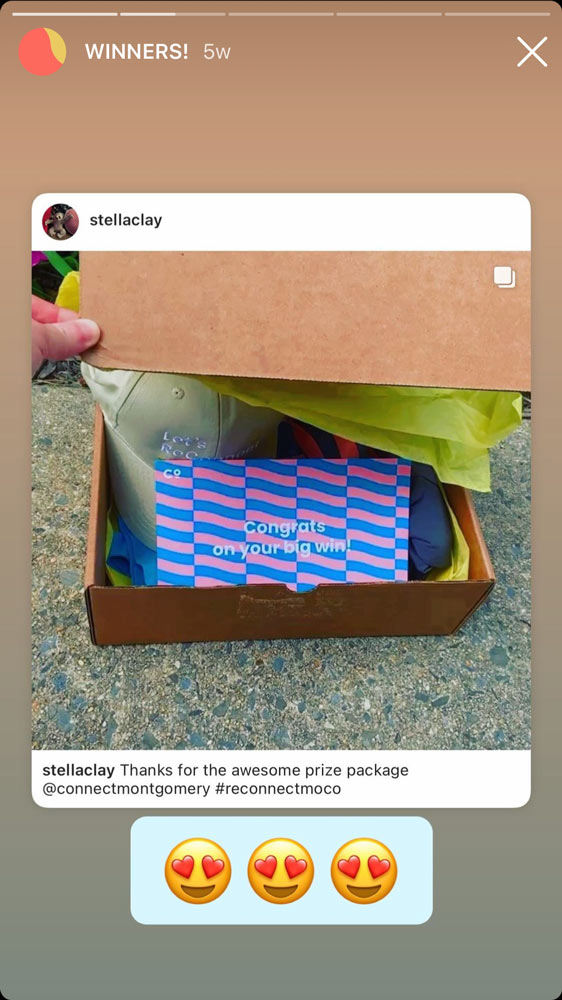Open the shared prize box photo
This screenshot has width=562, height=1000.
click(281, 500)
